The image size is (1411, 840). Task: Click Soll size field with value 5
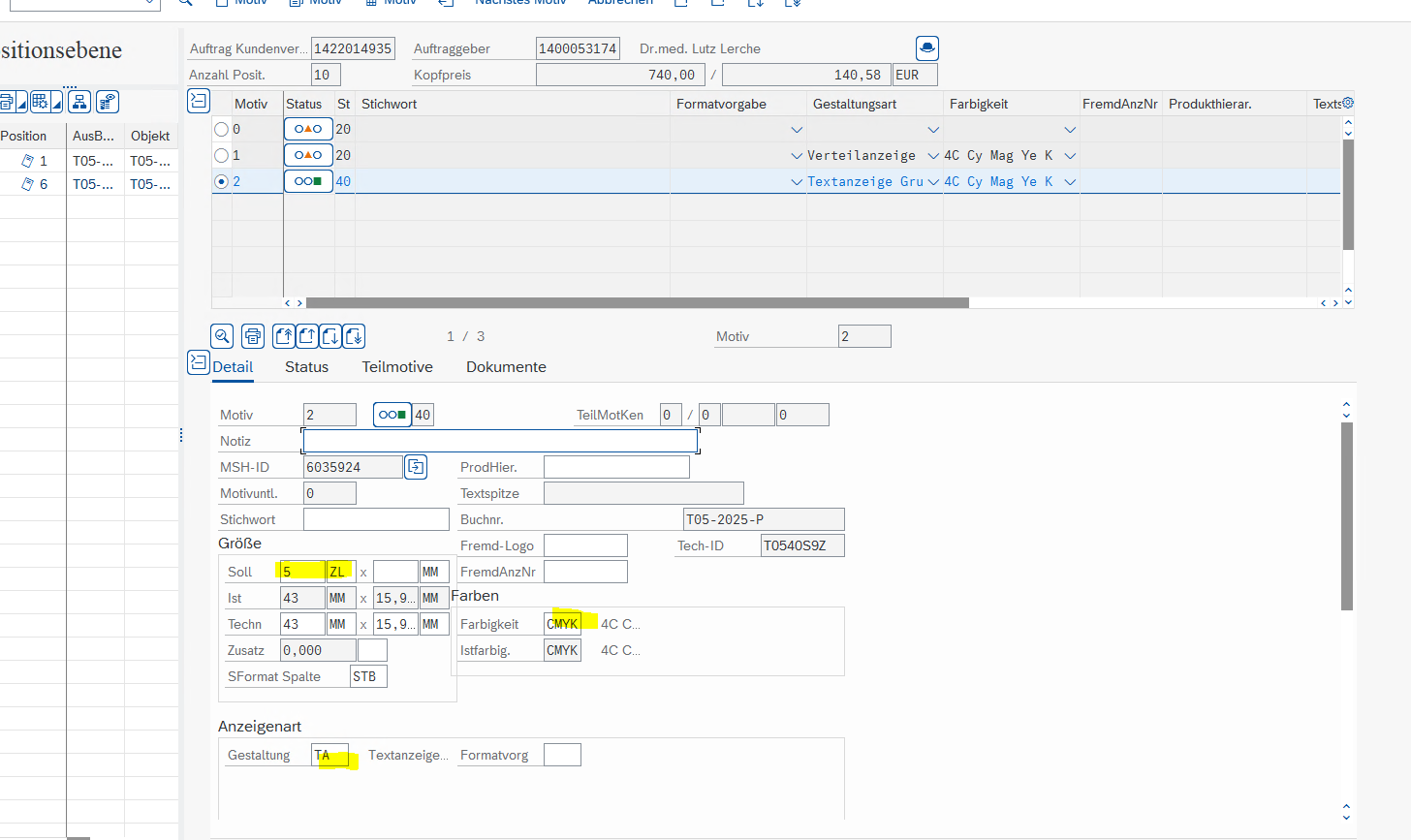(x=302, y=572)
